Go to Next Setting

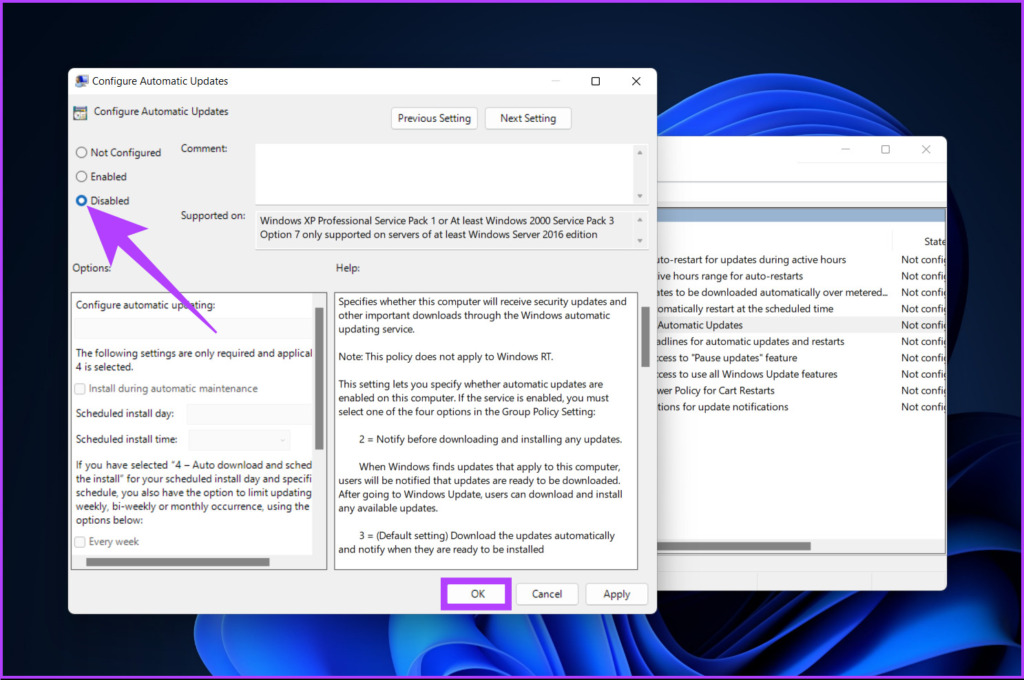tap(528, 118)
